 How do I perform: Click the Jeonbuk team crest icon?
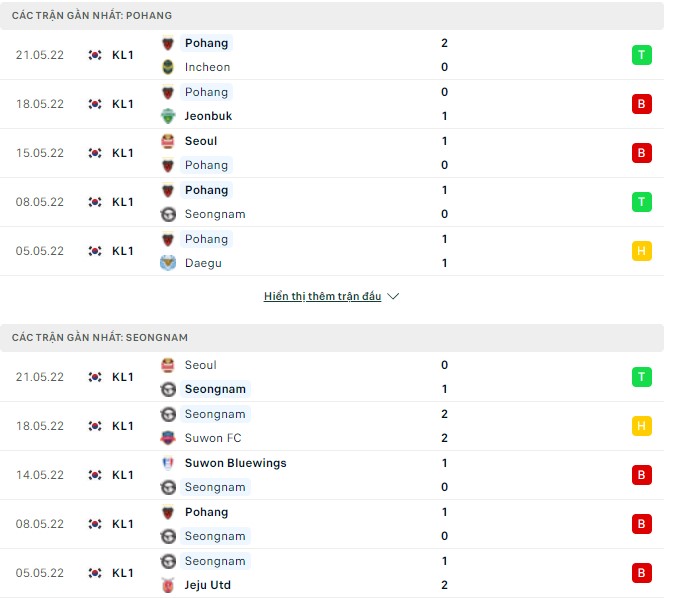tap(167, 116)
